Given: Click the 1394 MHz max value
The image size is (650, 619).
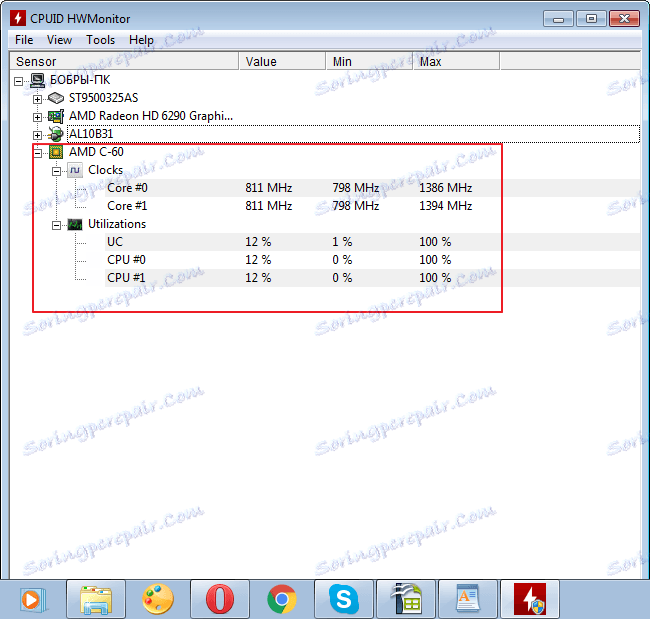Looking at the screenshot, I should [x=446, y=206].
